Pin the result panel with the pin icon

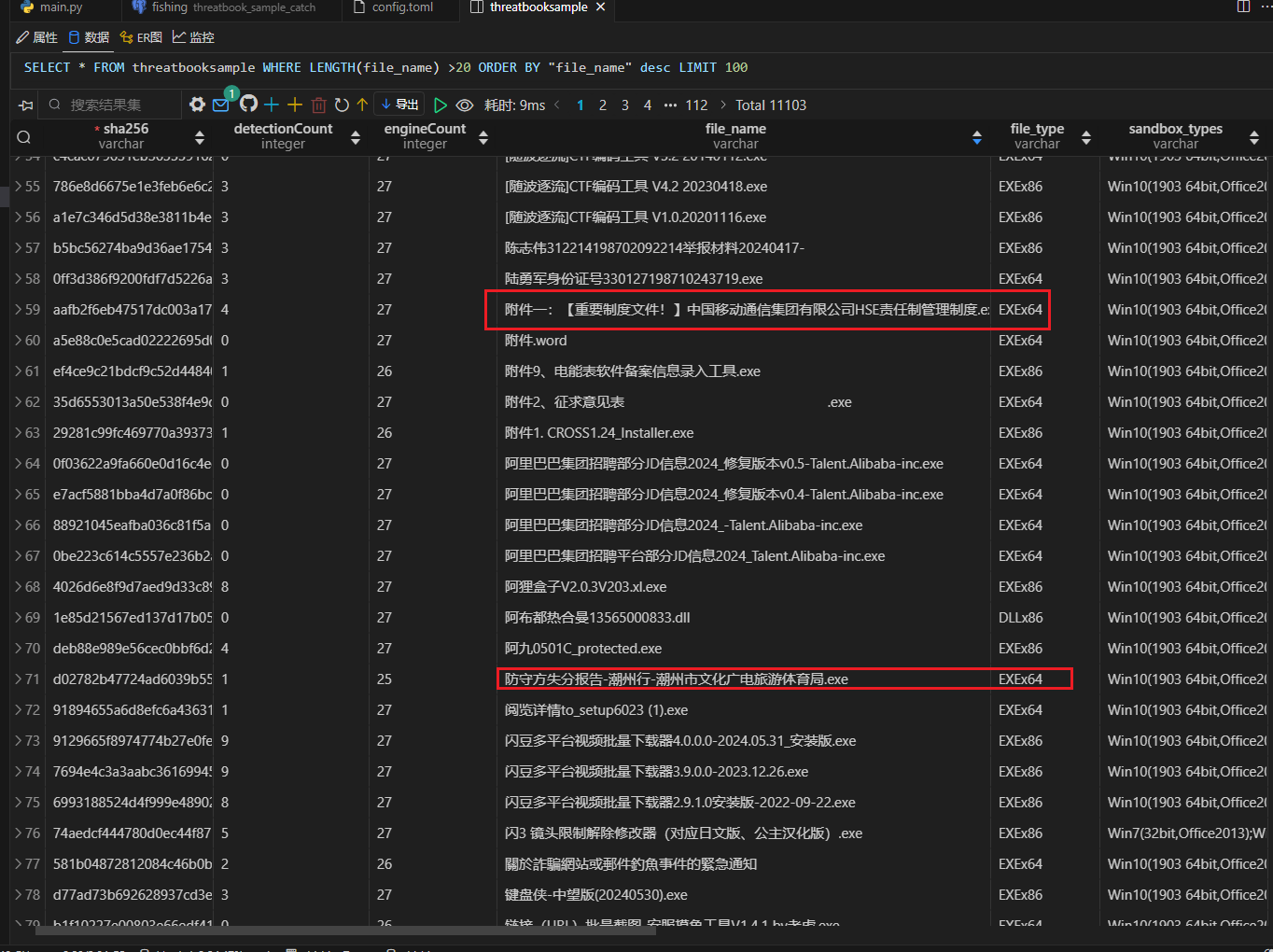tap(25, 105)
